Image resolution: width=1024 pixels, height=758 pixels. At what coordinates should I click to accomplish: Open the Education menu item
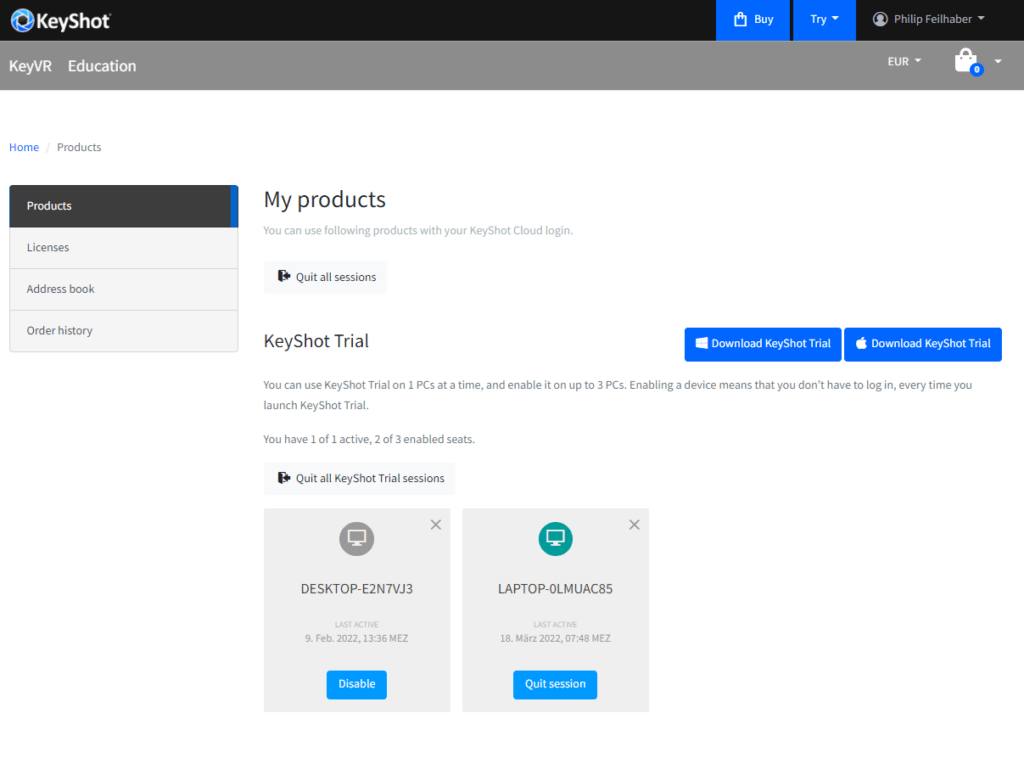(102, 66)
